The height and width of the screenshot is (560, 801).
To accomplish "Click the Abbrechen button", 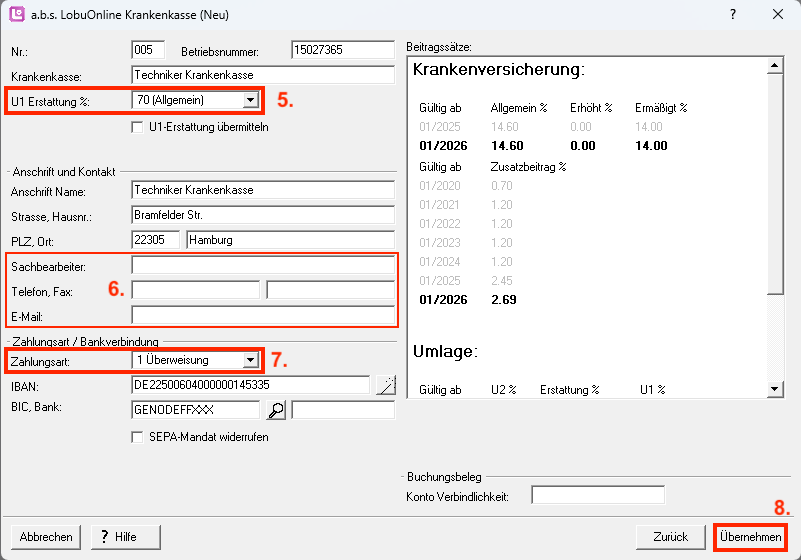I will pyautogui.click(x=46, y=537).
